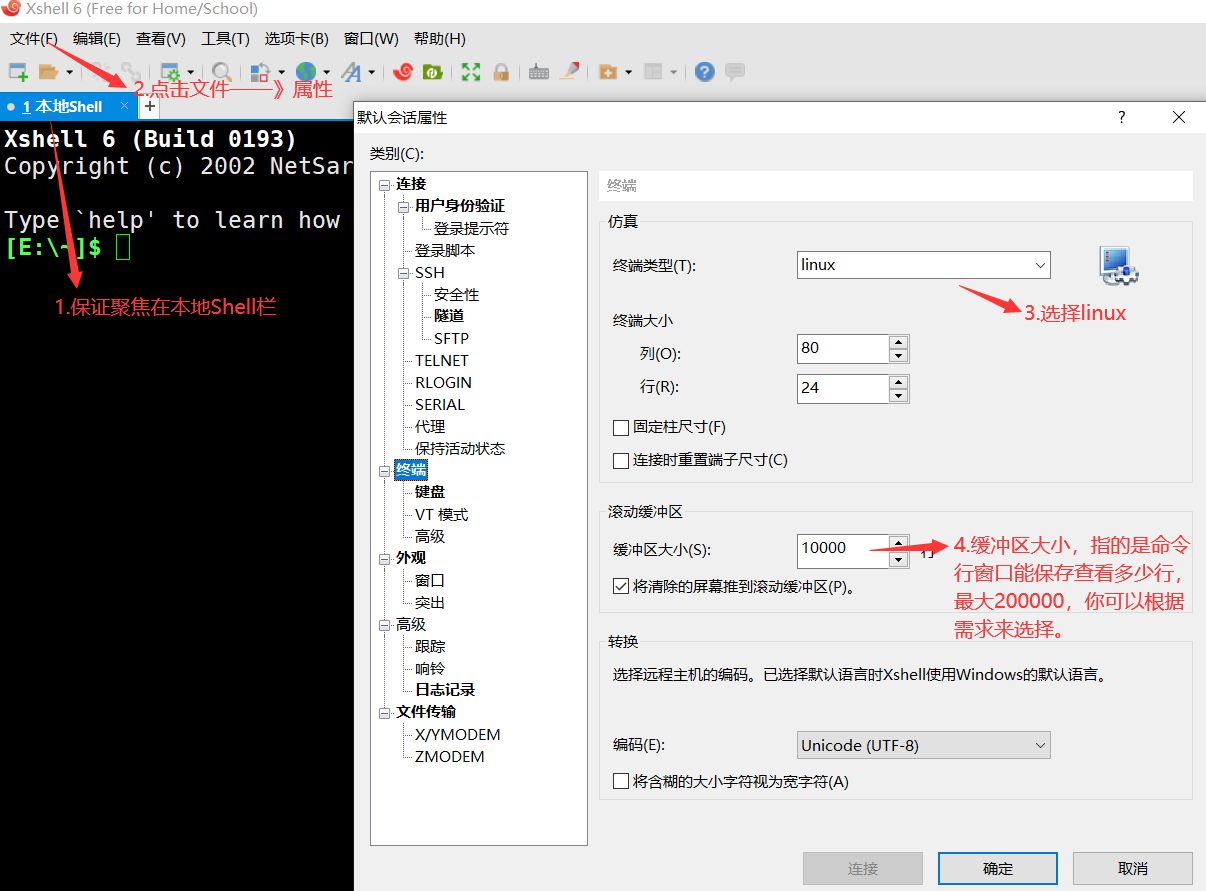This screenshot has width=1206, height=891.
Task: Select 保持活动状态 in the category tree
Action: (460, 448)
